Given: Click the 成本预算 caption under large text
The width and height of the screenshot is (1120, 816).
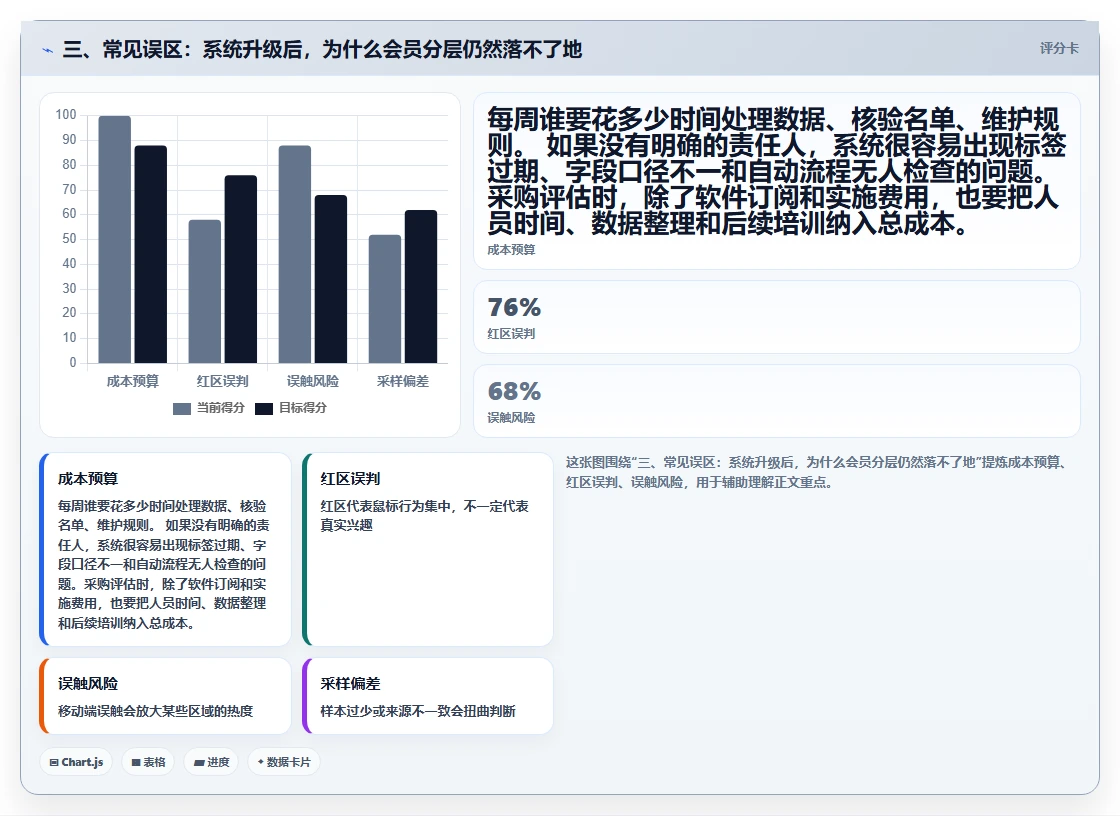Looking at the screenshot, I should (x=511, y=250).
